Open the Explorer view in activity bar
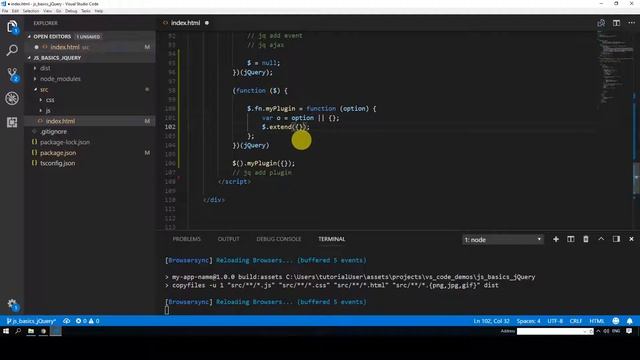 pos(12,27)
